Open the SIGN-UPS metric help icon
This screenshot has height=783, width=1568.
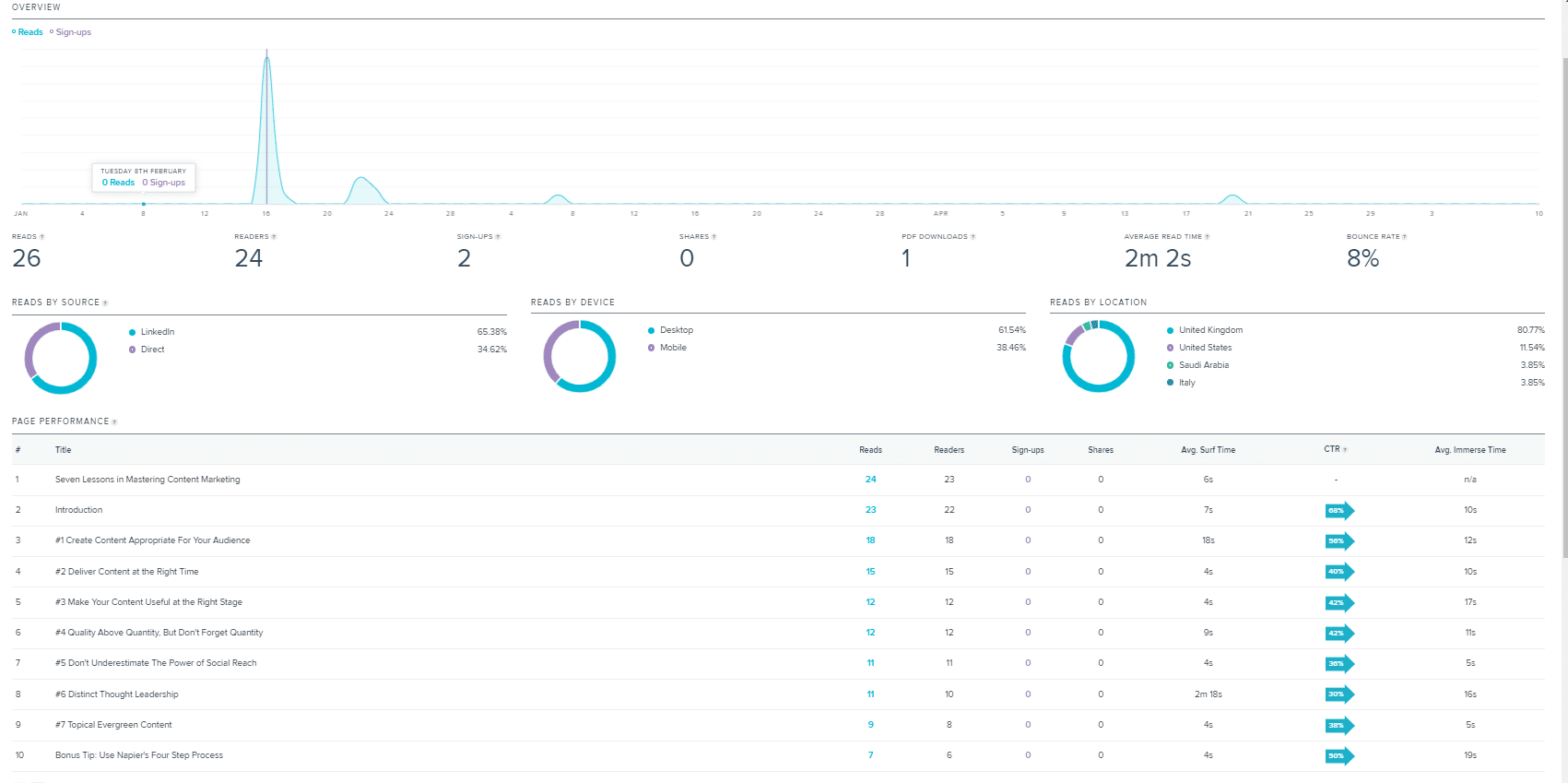coord(499,237)
